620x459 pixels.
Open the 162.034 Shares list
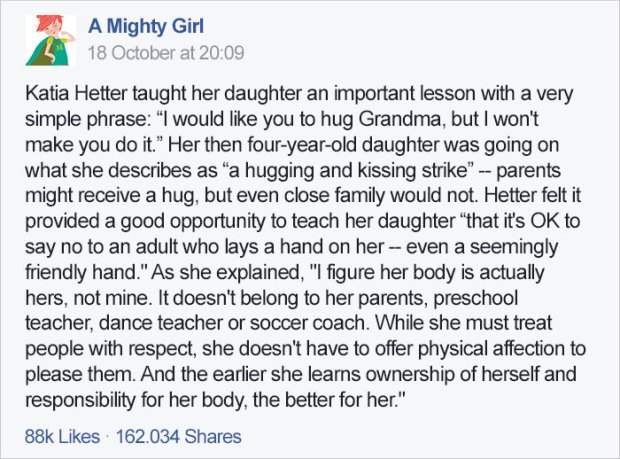tap(179, 436)
